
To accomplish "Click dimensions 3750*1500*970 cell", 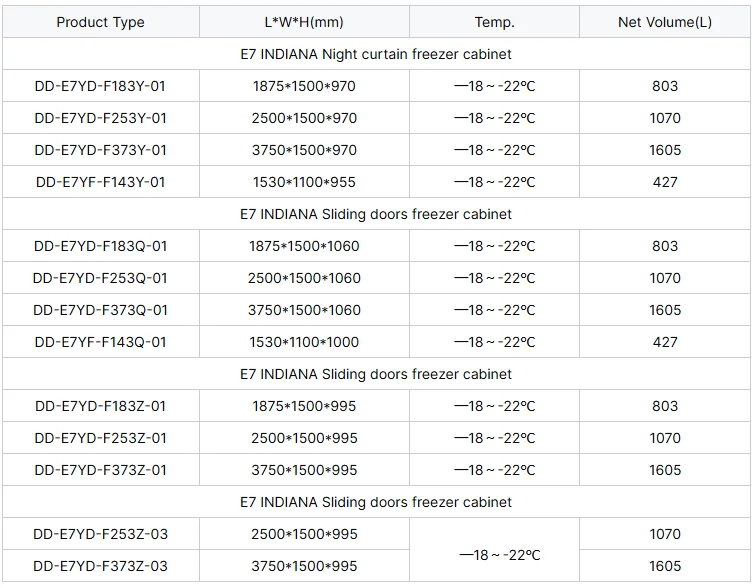I will [304, 150].
